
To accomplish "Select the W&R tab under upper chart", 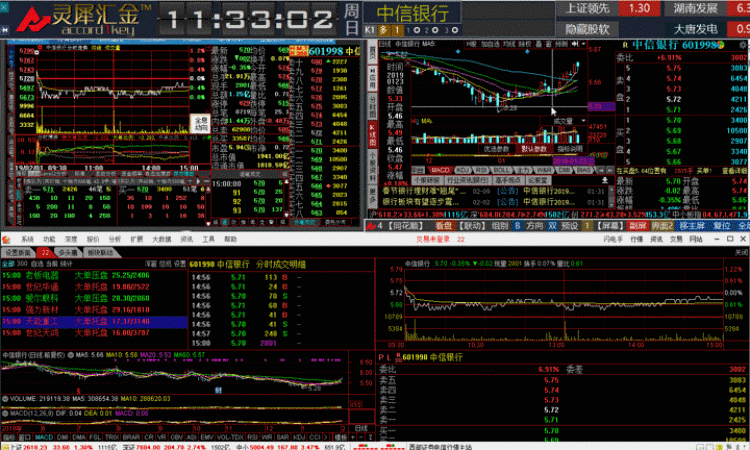I will [543, 170].
